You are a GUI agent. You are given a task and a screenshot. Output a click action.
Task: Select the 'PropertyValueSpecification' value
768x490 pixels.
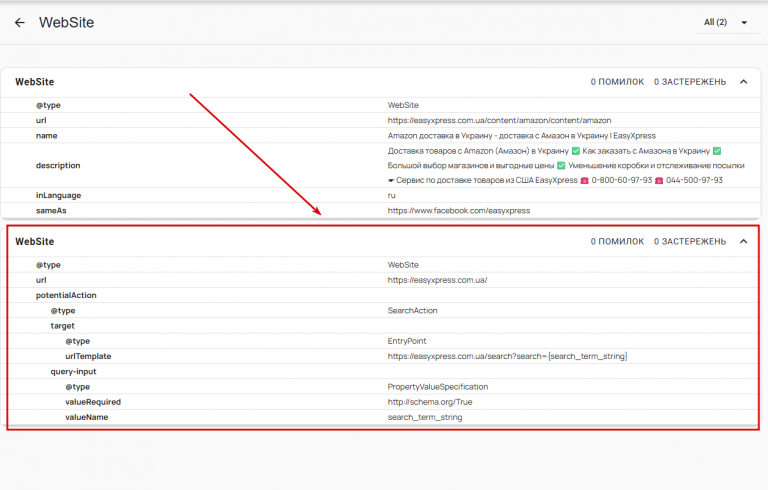(x=437, y=387)
